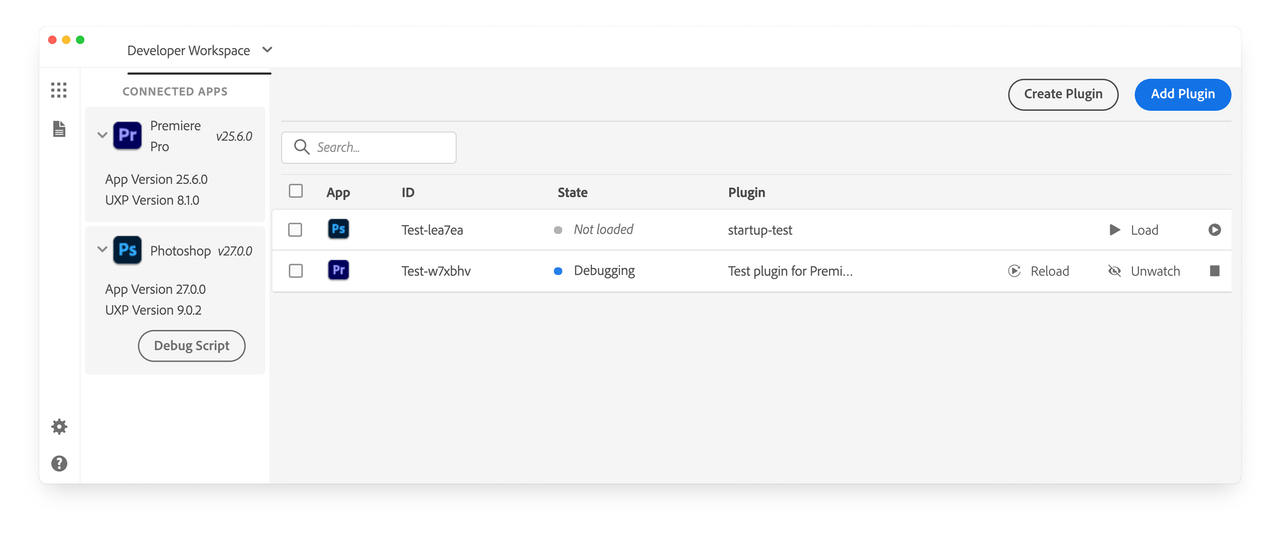The width and height of the screenshot is (1280, 535).
Task: Collapse the Premiere Pro connected app section
Action: point(102,135)
